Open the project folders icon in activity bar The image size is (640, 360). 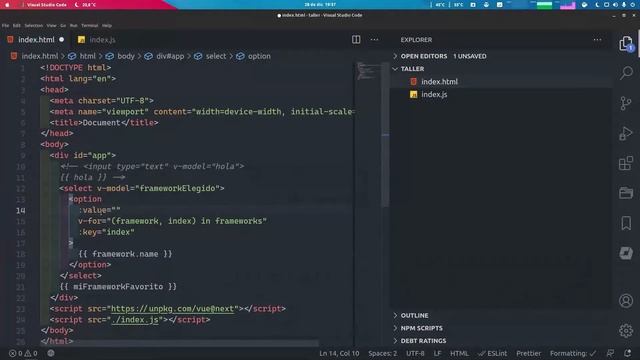click(626, 193)
